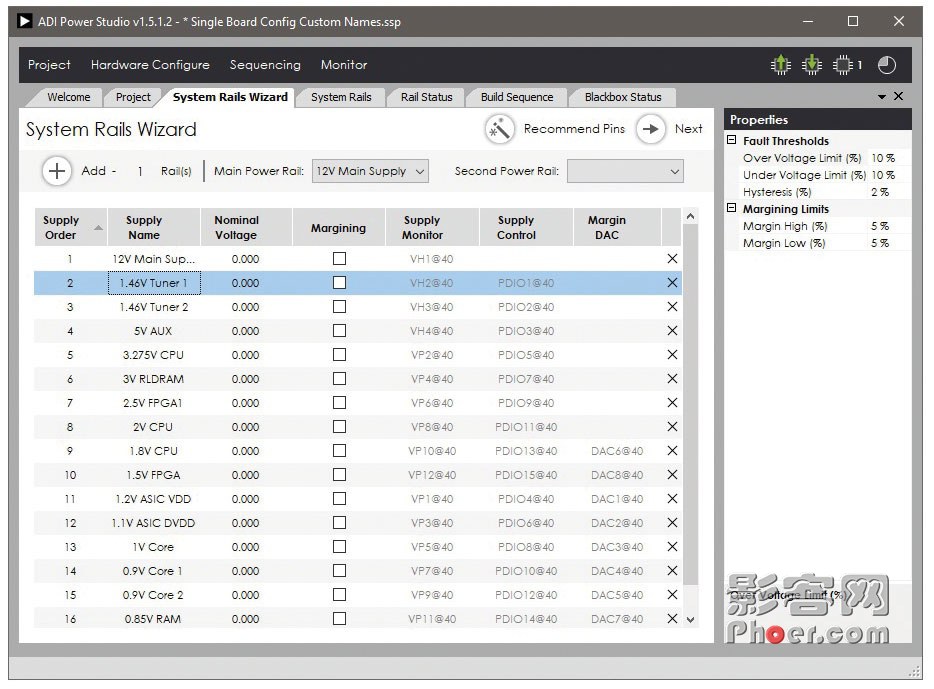Open the Project menu
The image size is (934, 689).
click(49, 64)
